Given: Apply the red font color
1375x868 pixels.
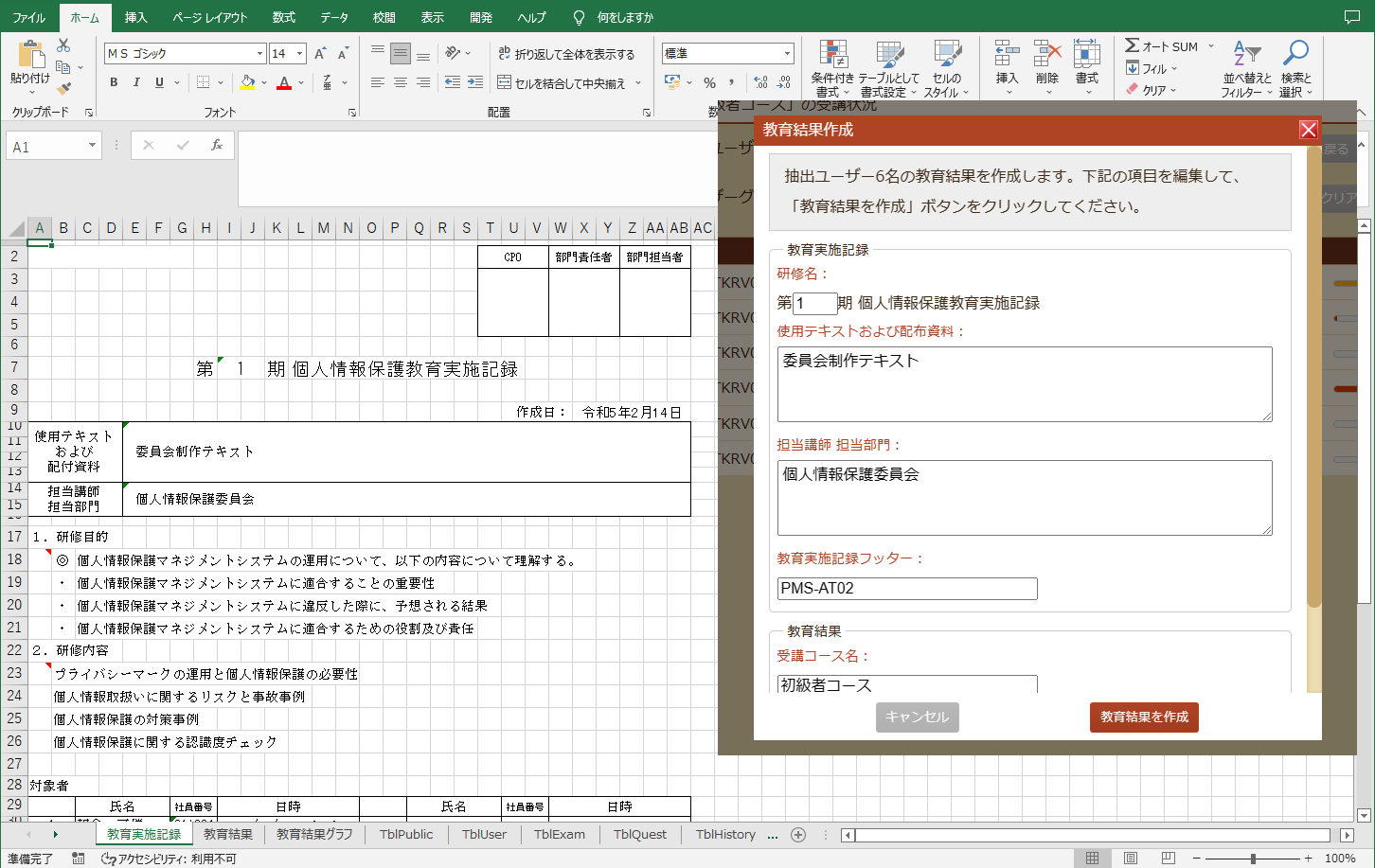Looking at the screenshot, I should (284, 82).
